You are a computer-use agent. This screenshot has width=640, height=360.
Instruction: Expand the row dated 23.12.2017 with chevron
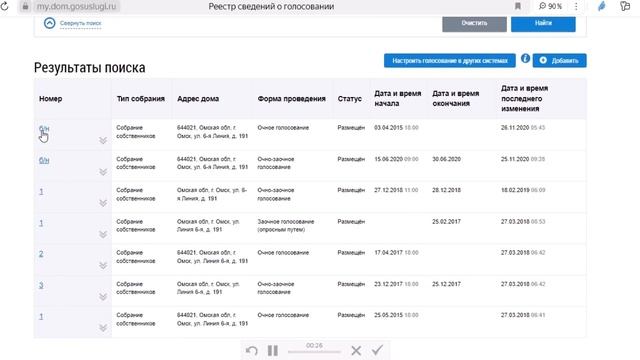(x=103, y=297)
